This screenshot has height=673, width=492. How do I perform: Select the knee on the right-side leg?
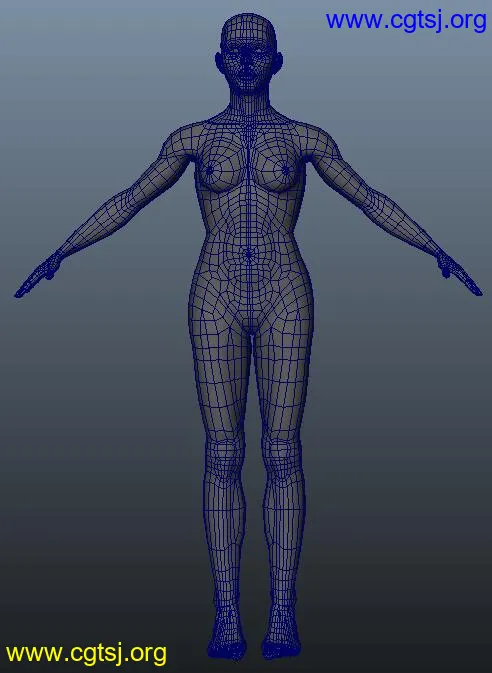(x=283, y=456)
